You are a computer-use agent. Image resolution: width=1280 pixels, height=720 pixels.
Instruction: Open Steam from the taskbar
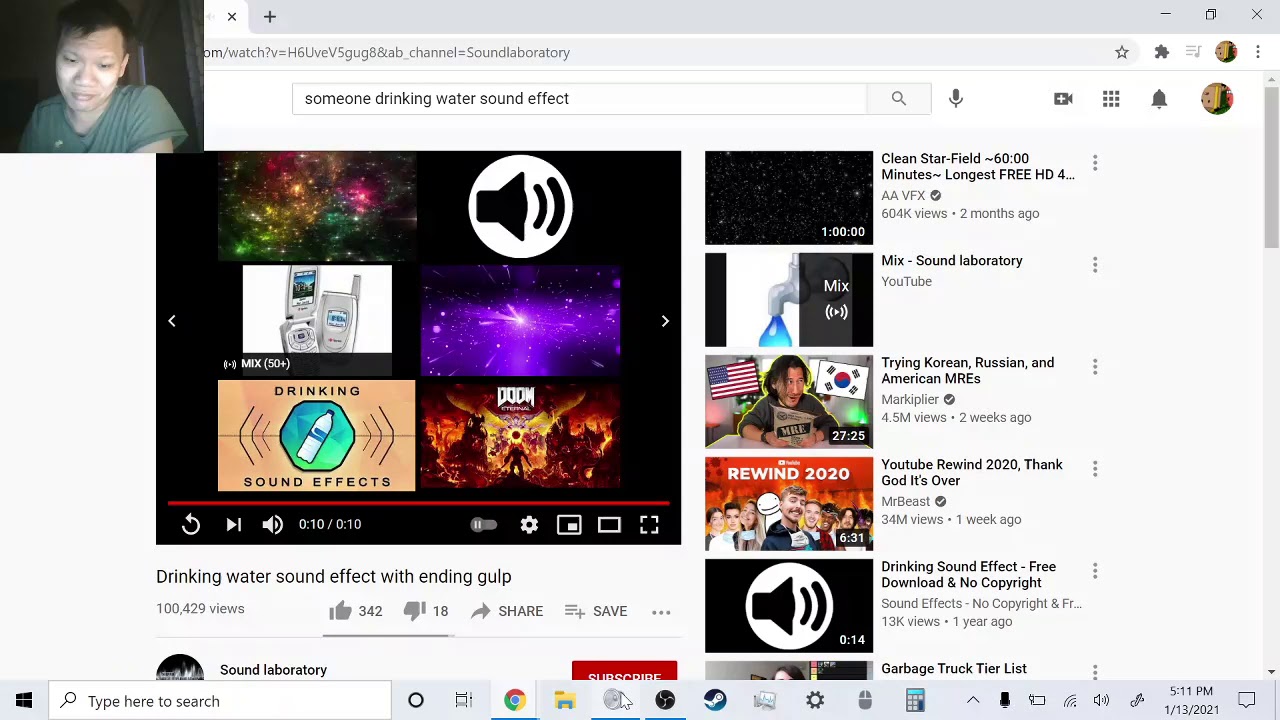[715, 701]
